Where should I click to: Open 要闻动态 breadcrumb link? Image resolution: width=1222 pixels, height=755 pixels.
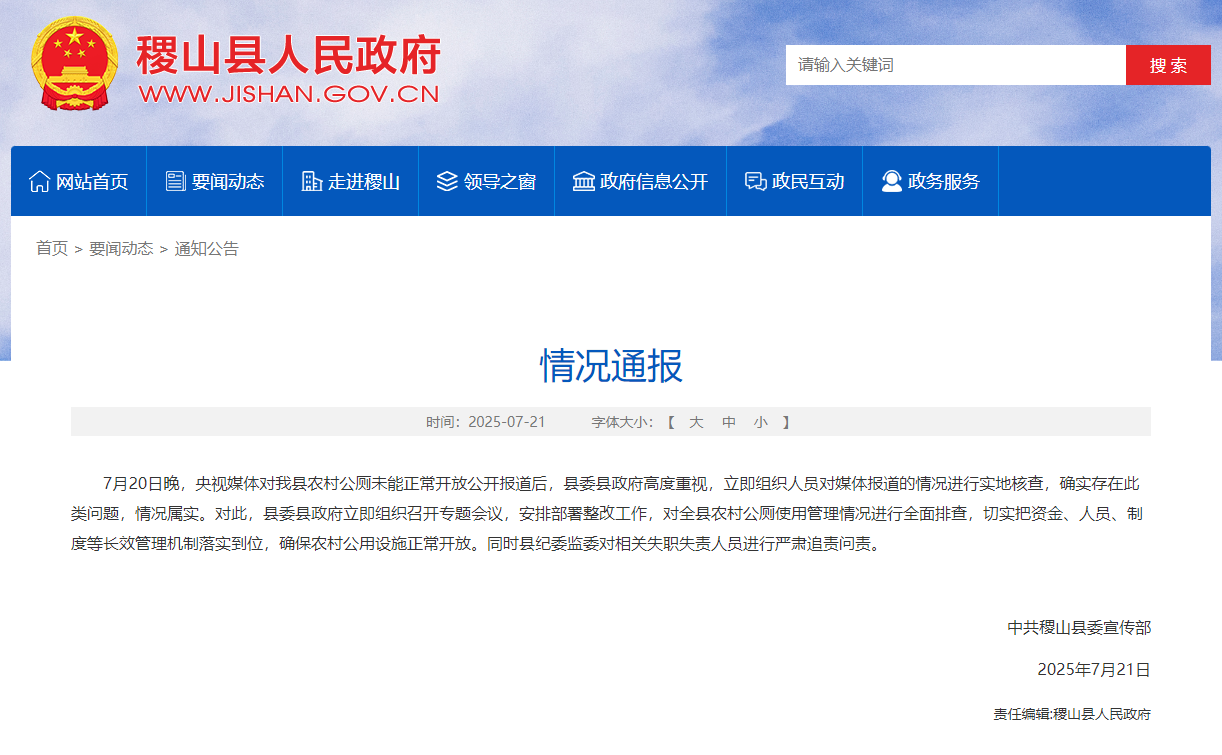pyautogui.click(x=121, y=249)
